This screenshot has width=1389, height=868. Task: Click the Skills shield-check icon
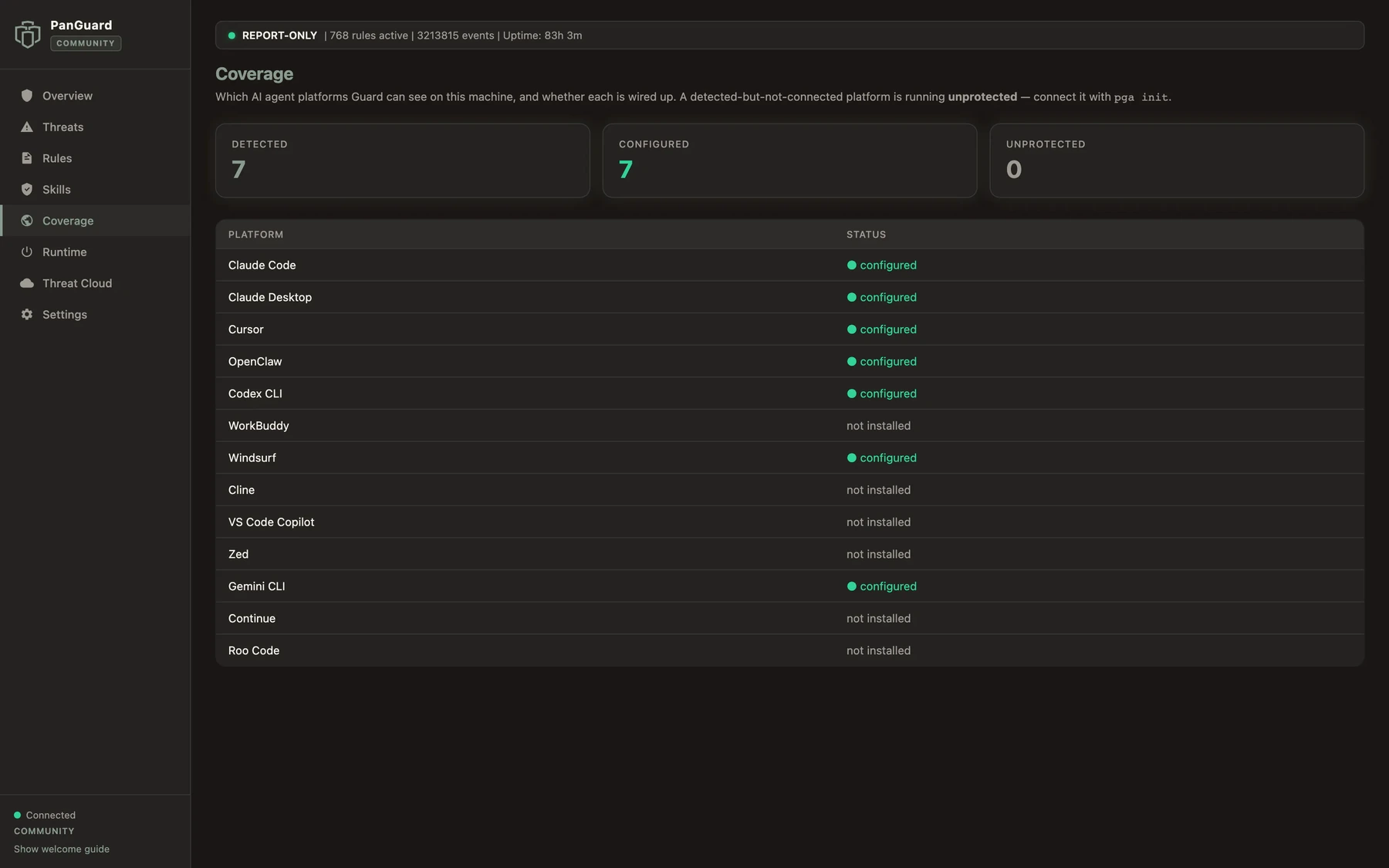27,190
